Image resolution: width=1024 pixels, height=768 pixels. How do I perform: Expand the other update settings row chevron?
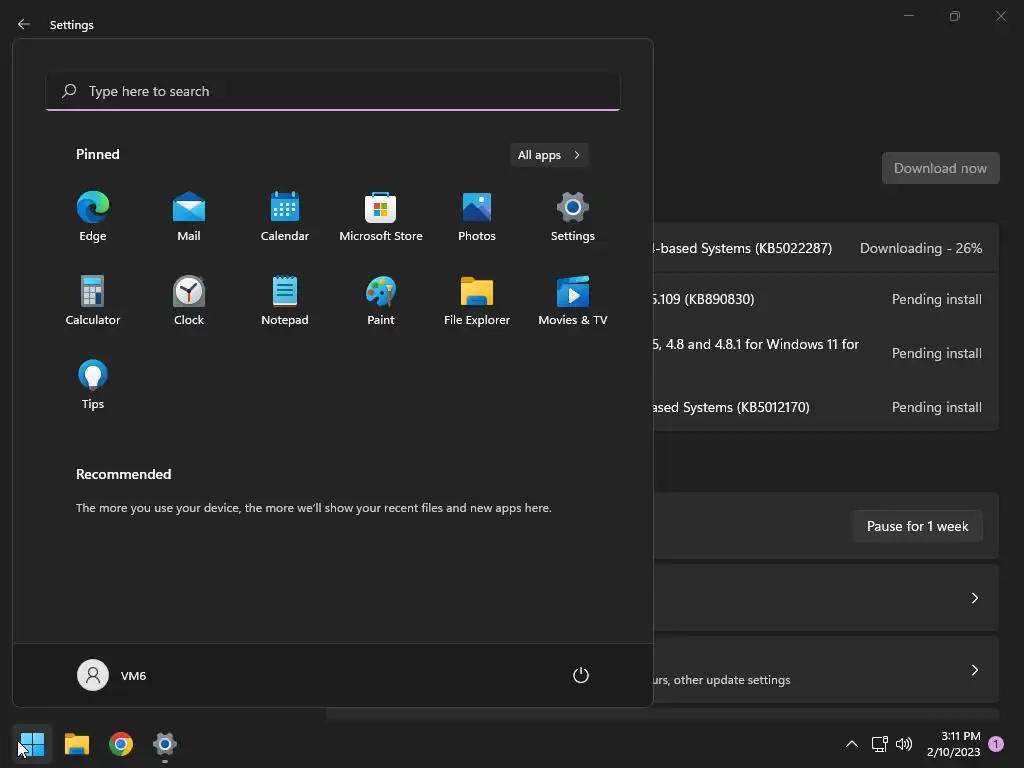click(x=974, y=670)
